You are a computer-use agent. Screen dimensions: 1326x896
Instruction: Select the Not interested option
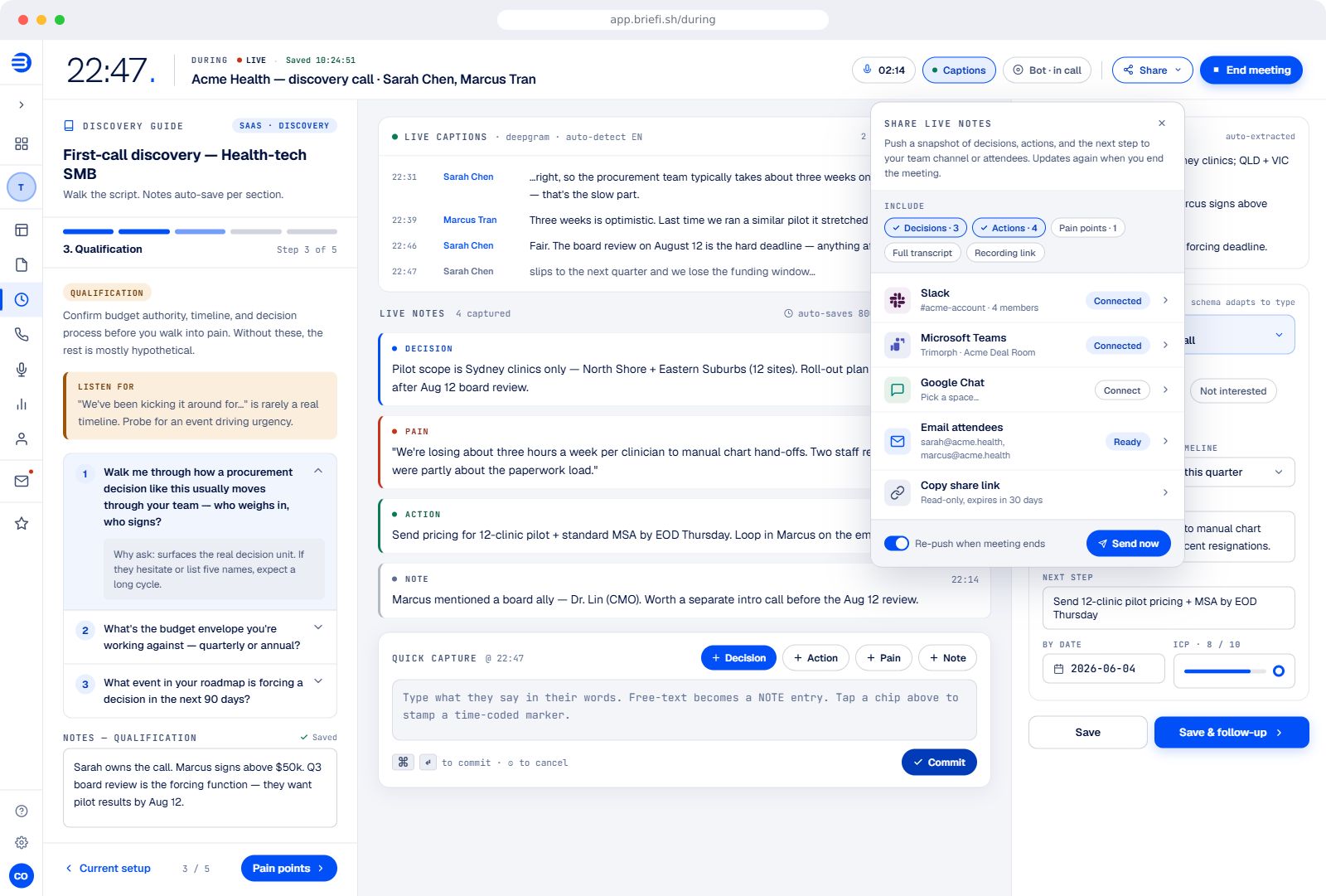(x=1233, y=391)
